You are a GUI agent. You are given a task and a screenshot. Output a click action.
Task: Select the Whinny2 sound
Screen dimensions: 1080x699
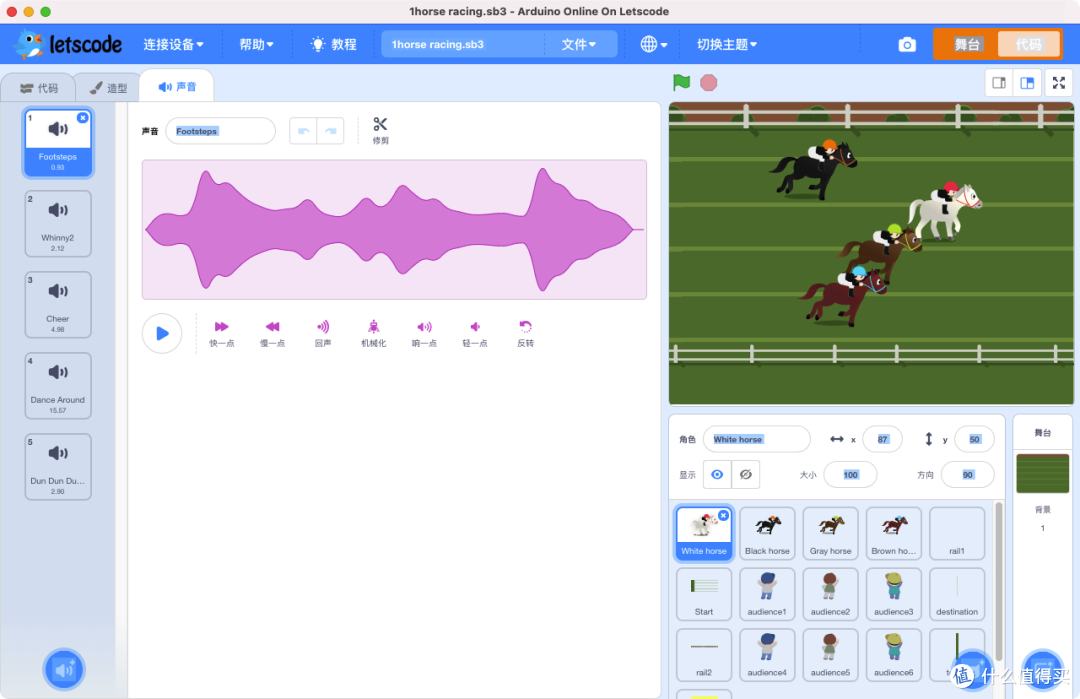(x=58, y=224)
